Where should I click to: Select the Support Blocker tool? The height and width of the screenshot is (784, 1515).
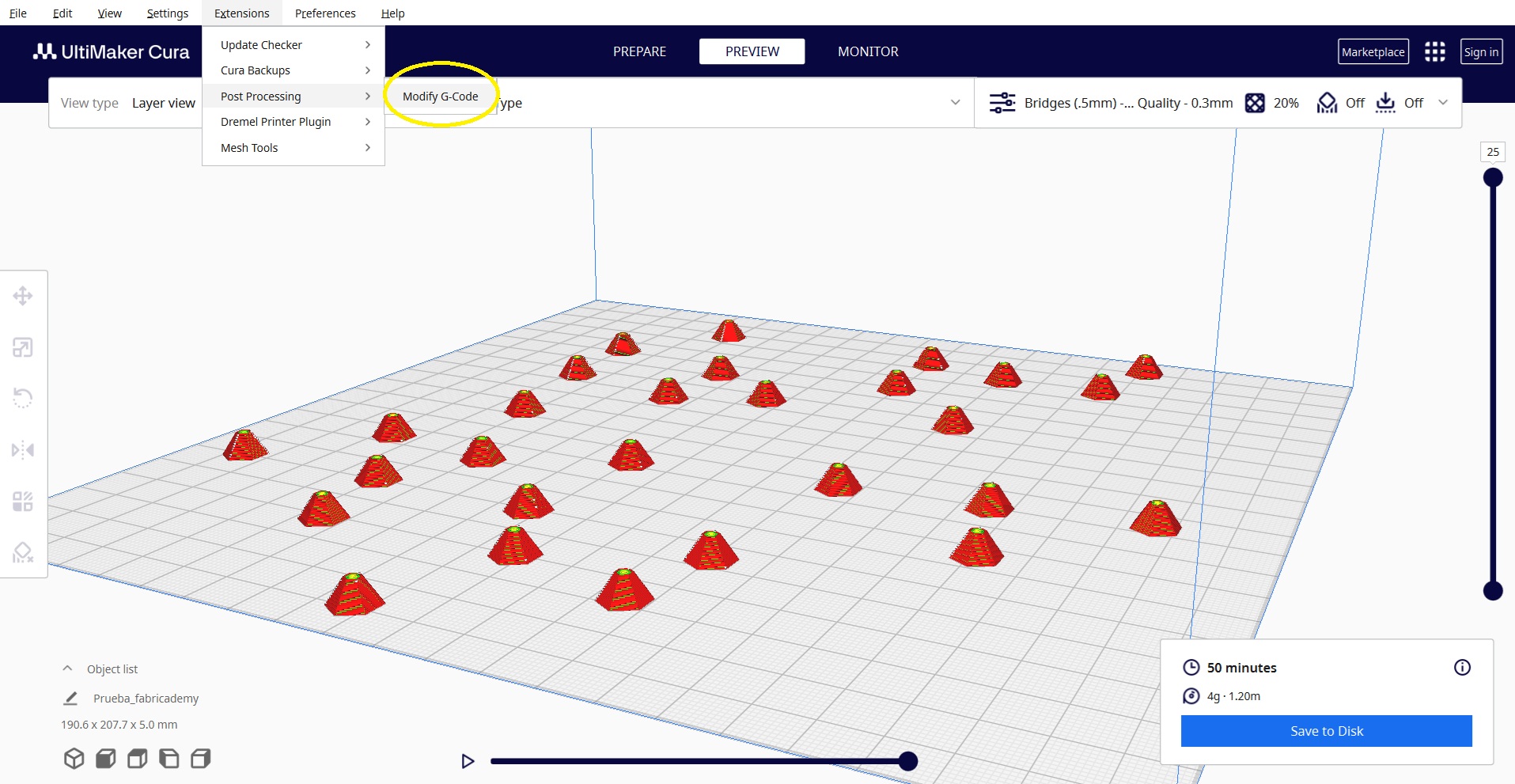(x=22, y=552)
